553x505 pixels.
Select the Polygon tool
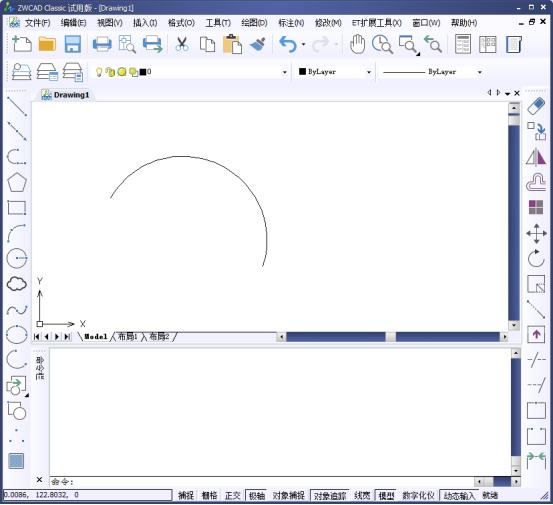tap(17, 182)
